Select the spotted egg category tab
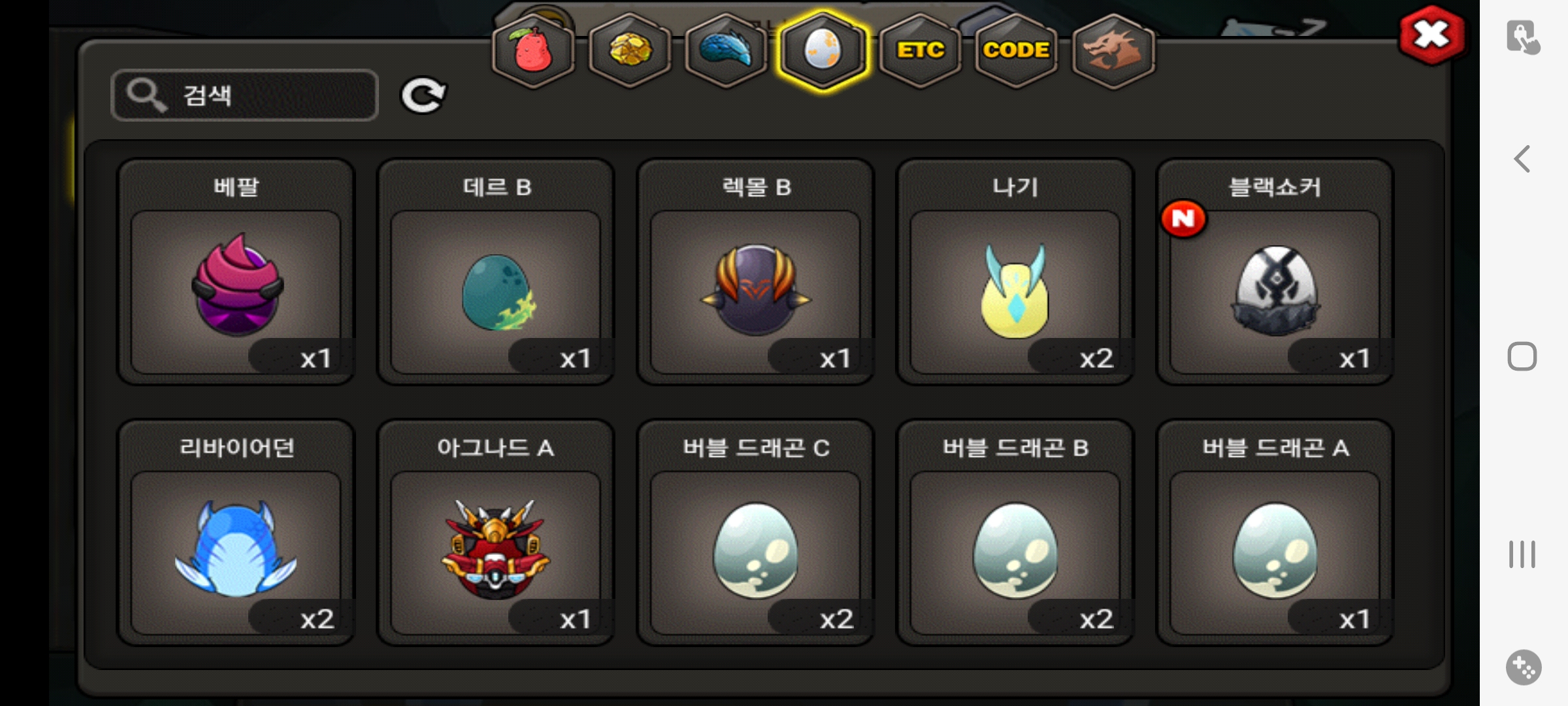This screenshot has height=706, width=1568. [823, 51]
